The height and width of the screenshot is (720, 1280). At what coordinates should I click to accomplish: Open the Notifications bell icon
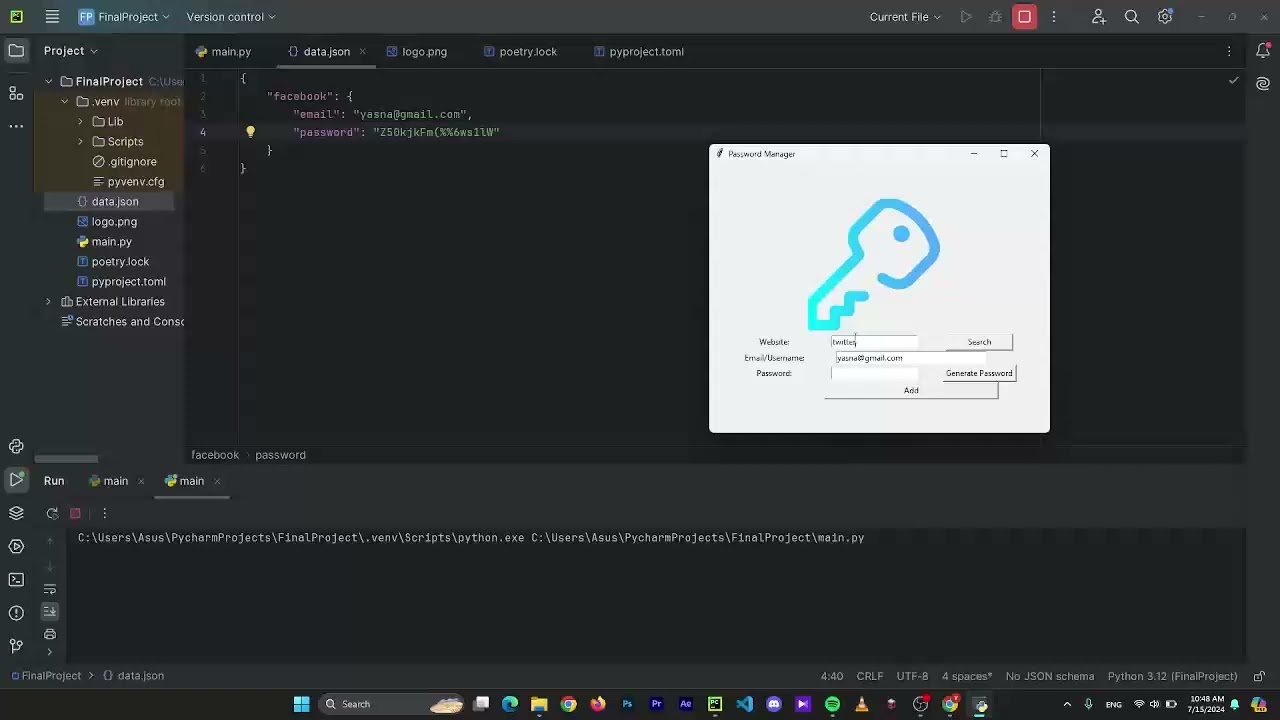pyautogui.click(x=1263, y=51)
